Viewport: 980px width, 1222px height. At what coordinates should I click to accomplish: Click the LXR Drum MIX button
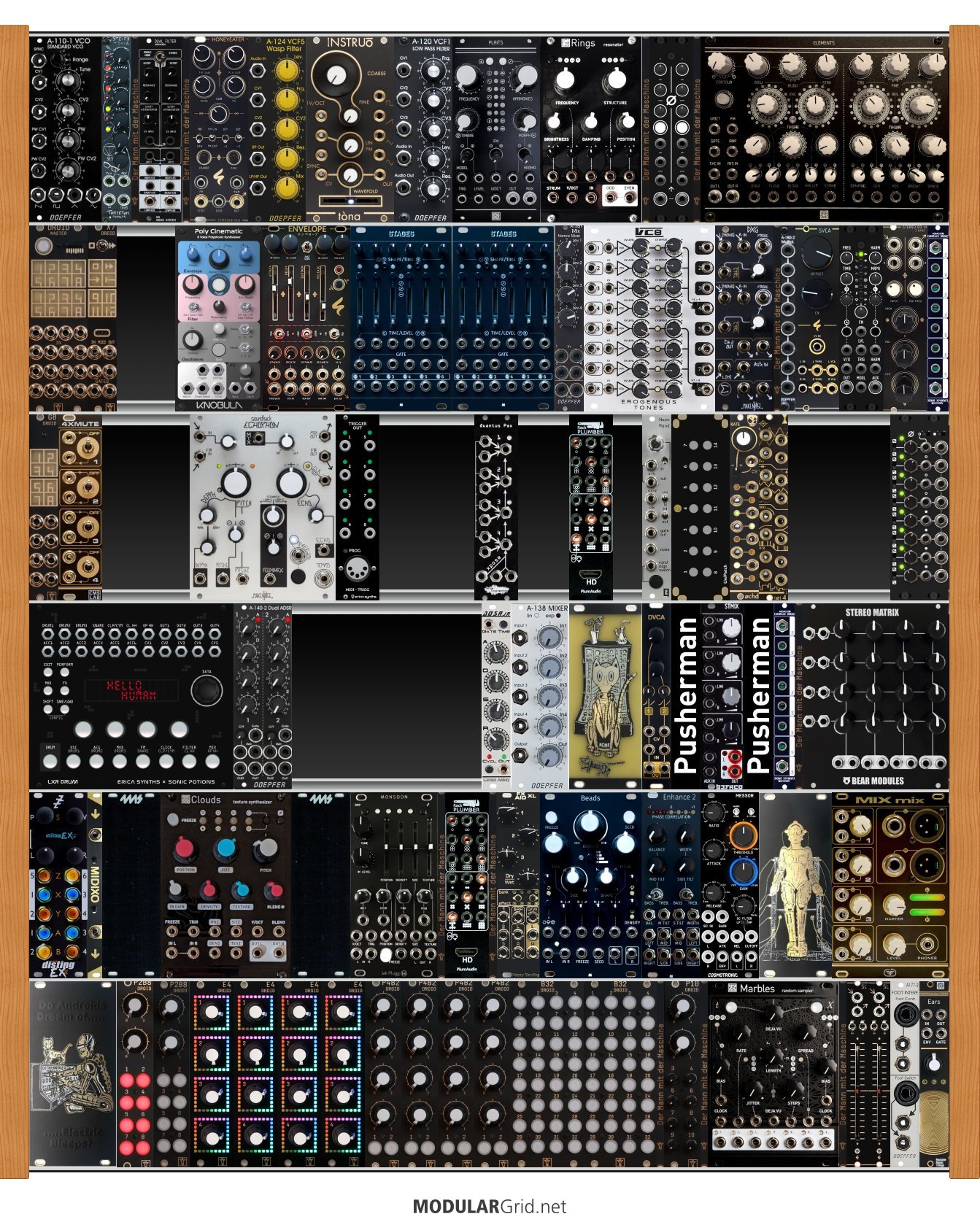[212, 761]
